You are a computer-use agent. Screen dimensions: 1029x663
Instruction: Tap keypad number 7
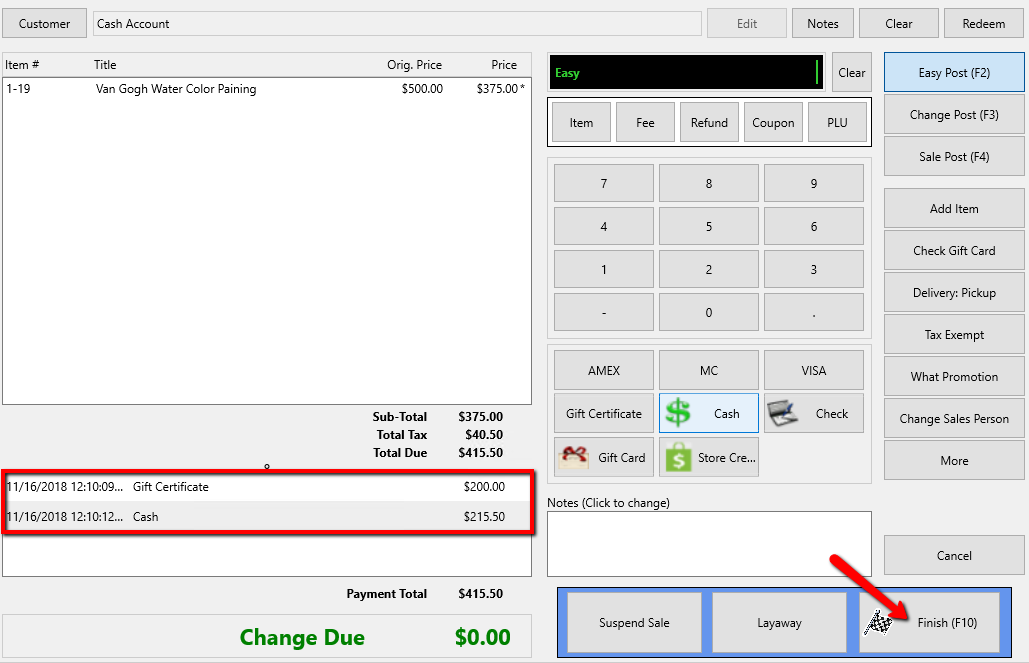point(604,183)
